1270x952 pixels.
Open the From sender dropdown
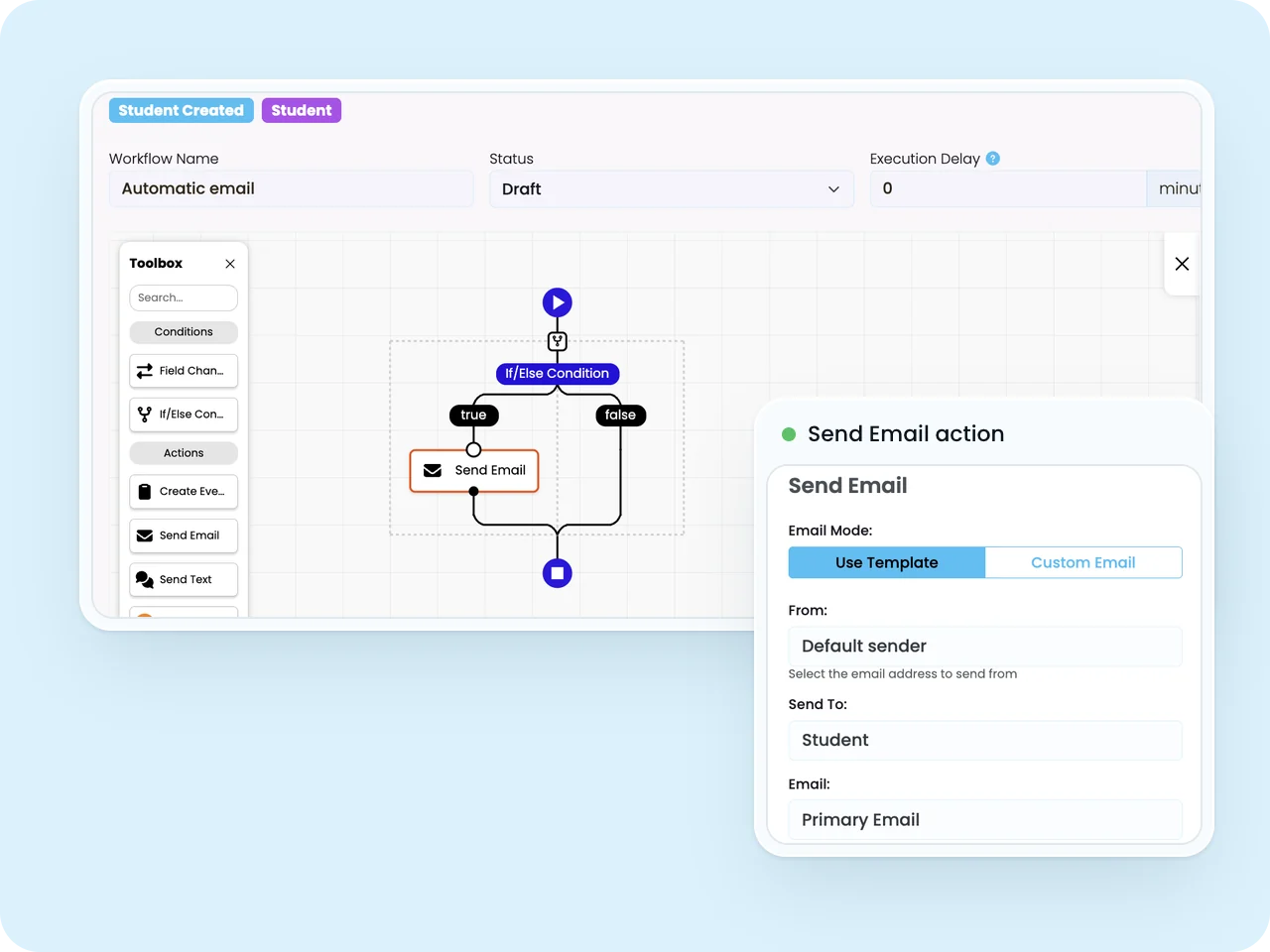985,647
